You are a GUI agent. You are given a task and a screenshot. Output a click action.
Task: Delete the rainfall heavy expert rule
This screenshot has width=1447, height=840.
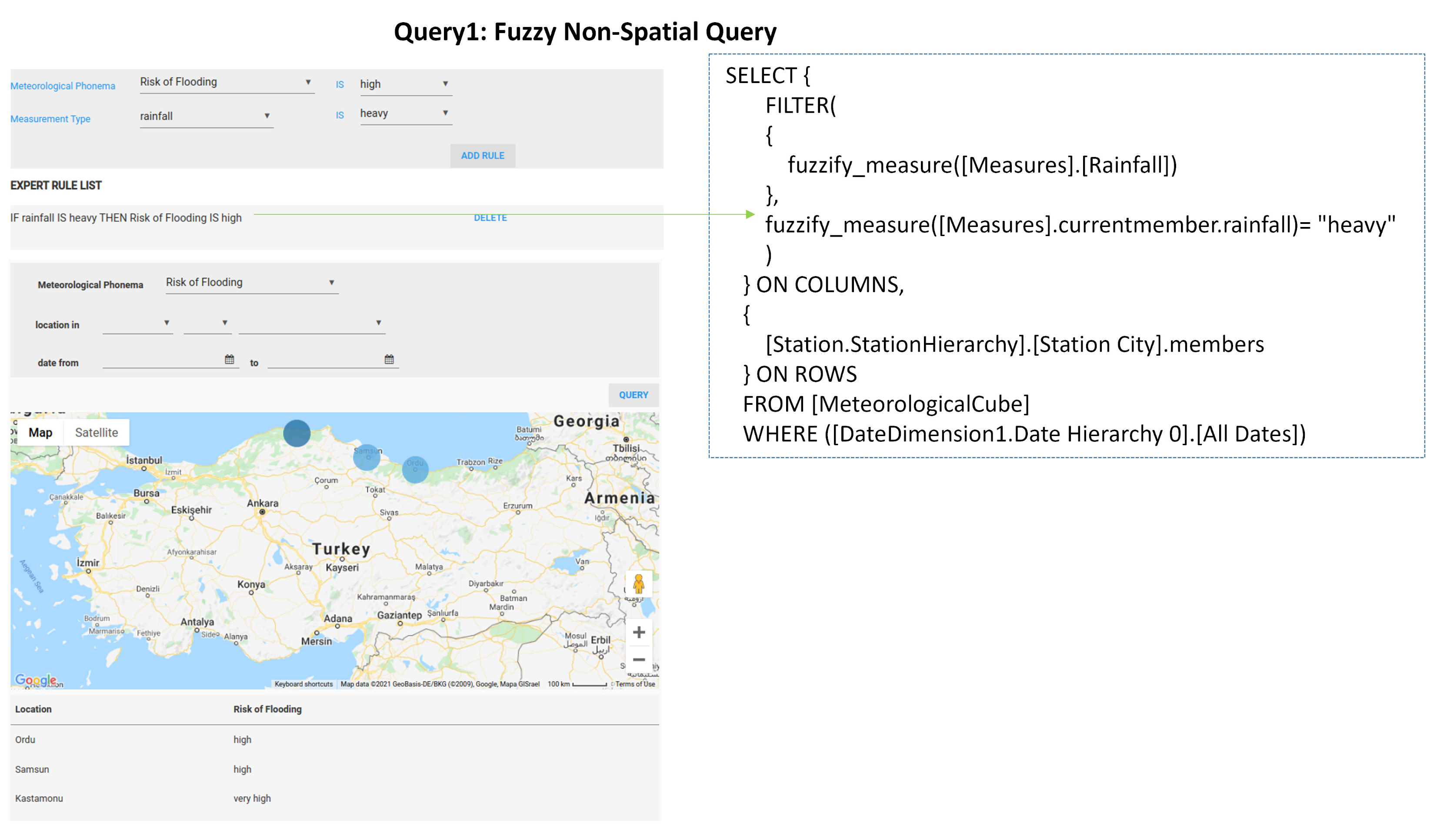(x=490, y=217)
